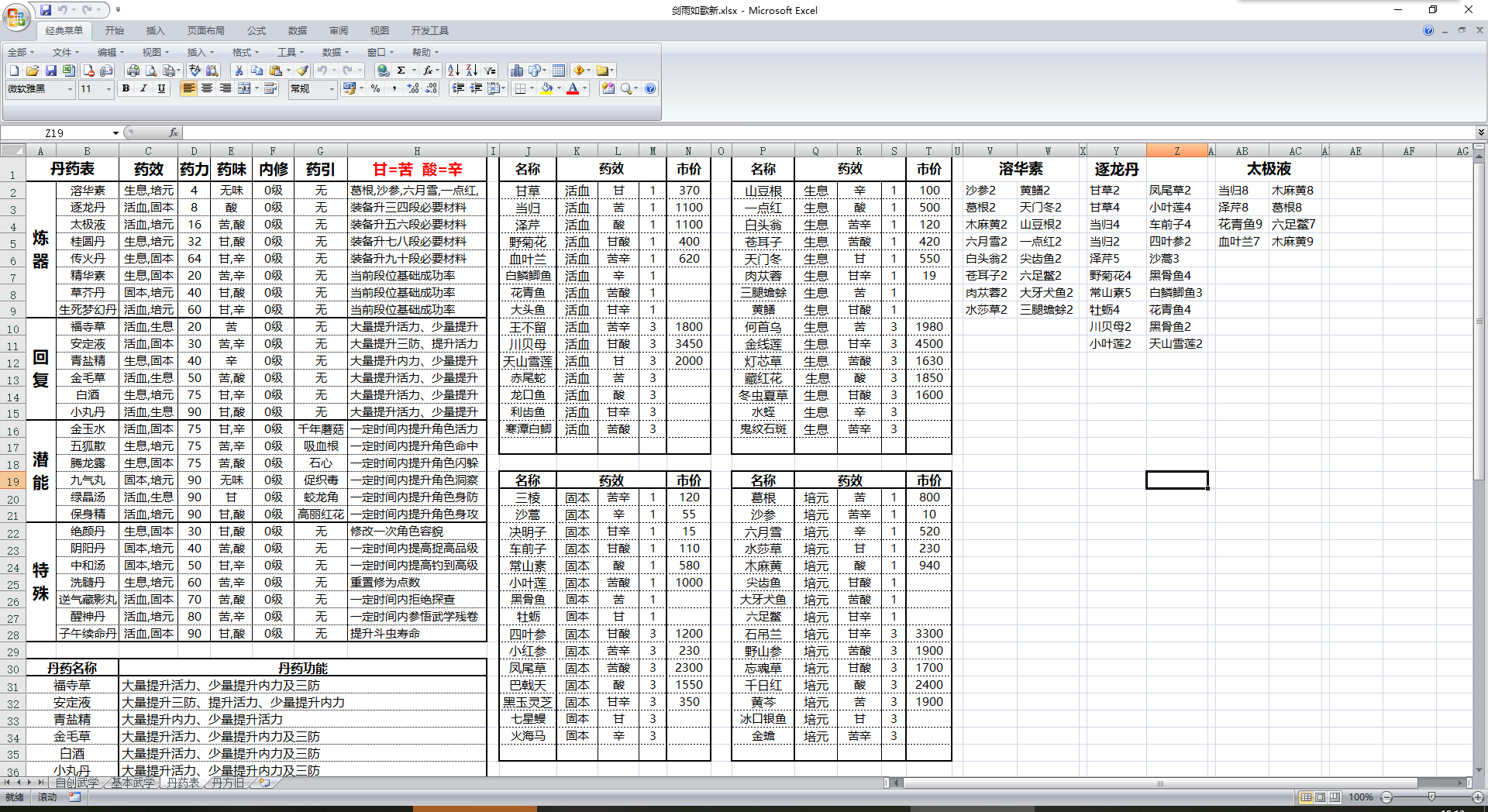Click the insert new worksheet tab icon

click(x=265, y=783)
